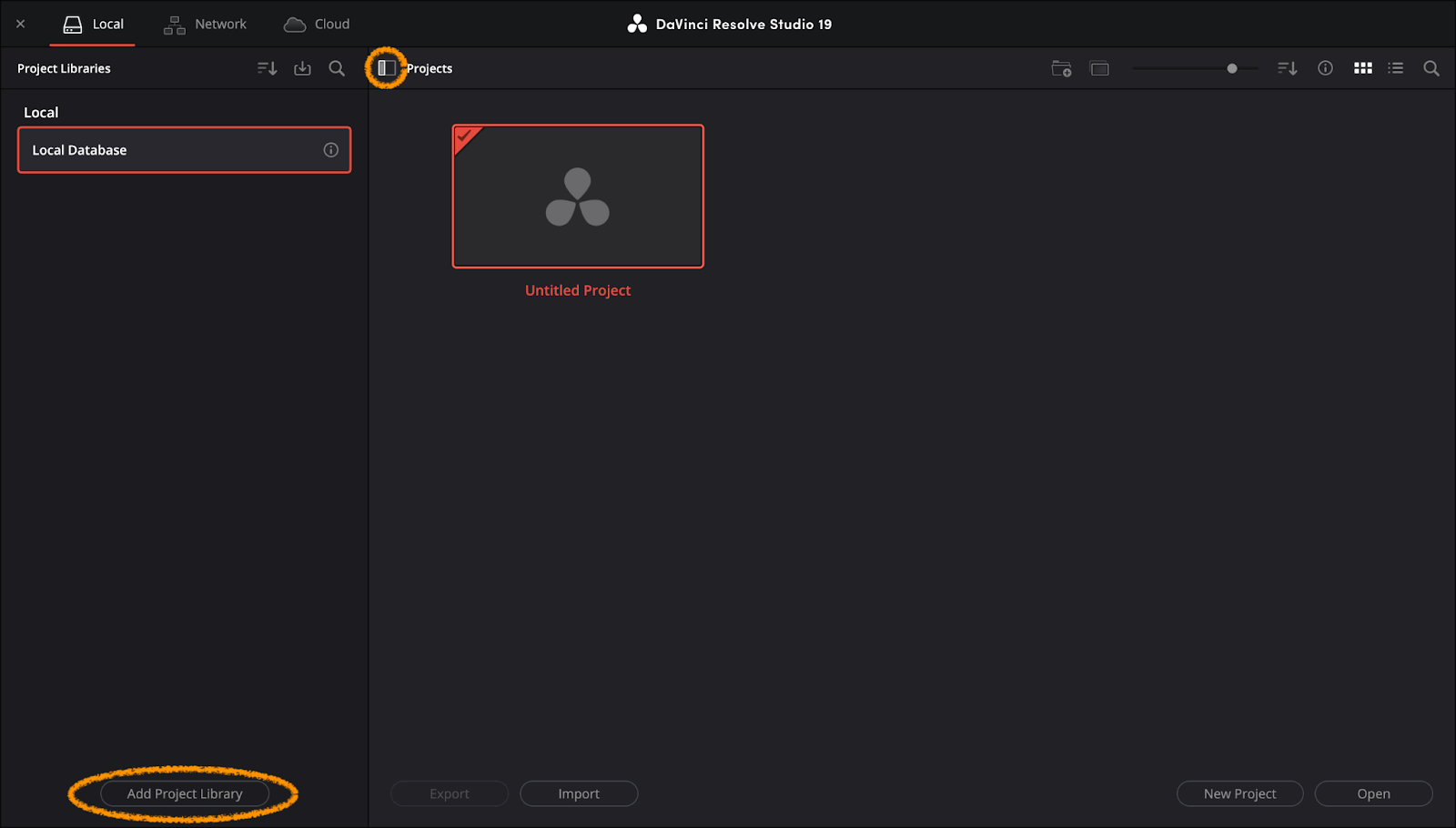Click the Local section label
The width and height of the screenshot is (1456, 828).
pos(41,113)
